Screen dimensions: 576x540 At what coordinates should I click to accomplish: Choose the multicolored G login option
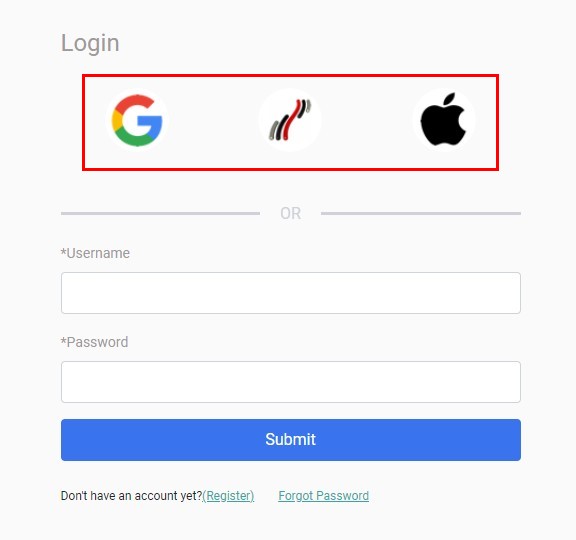coord(137,120)
